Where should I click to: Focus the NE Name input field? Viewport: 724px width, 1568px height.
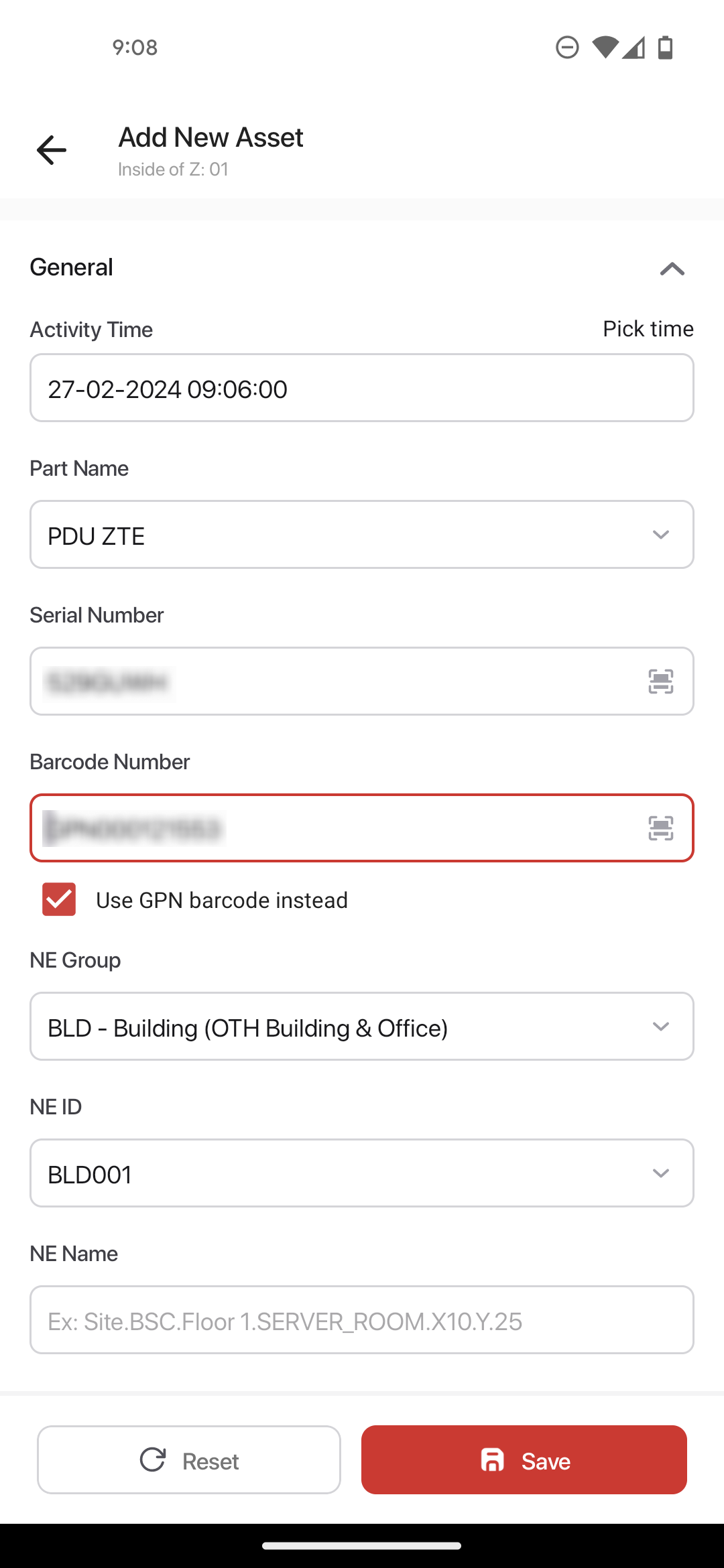pyautogui.click(x=362, y=1320)
